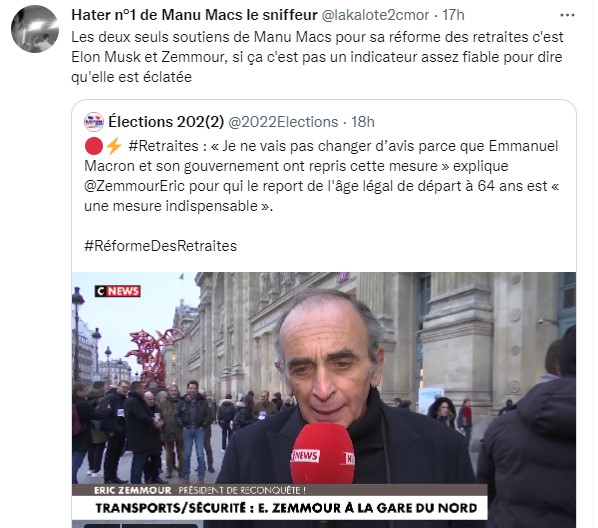Click the red CNEWS microphone in video

(322, 453)
